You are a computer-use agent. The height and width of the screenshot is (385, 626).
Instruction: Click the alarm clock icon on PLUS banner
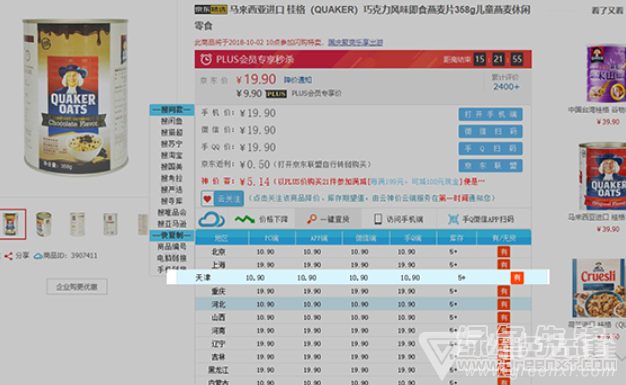pyautogui.click(x=206, y=60)
